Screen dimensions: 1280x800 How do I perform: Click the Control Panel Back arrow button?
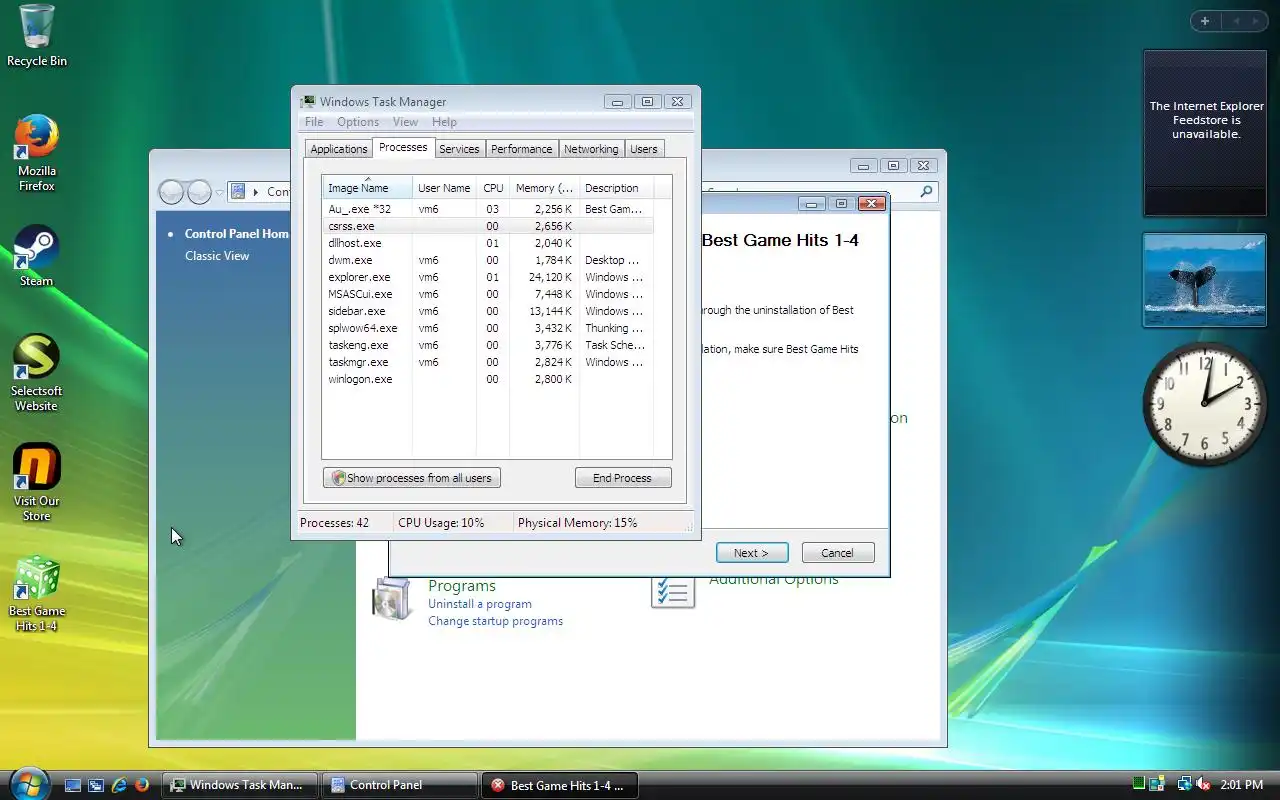(172, 191)
